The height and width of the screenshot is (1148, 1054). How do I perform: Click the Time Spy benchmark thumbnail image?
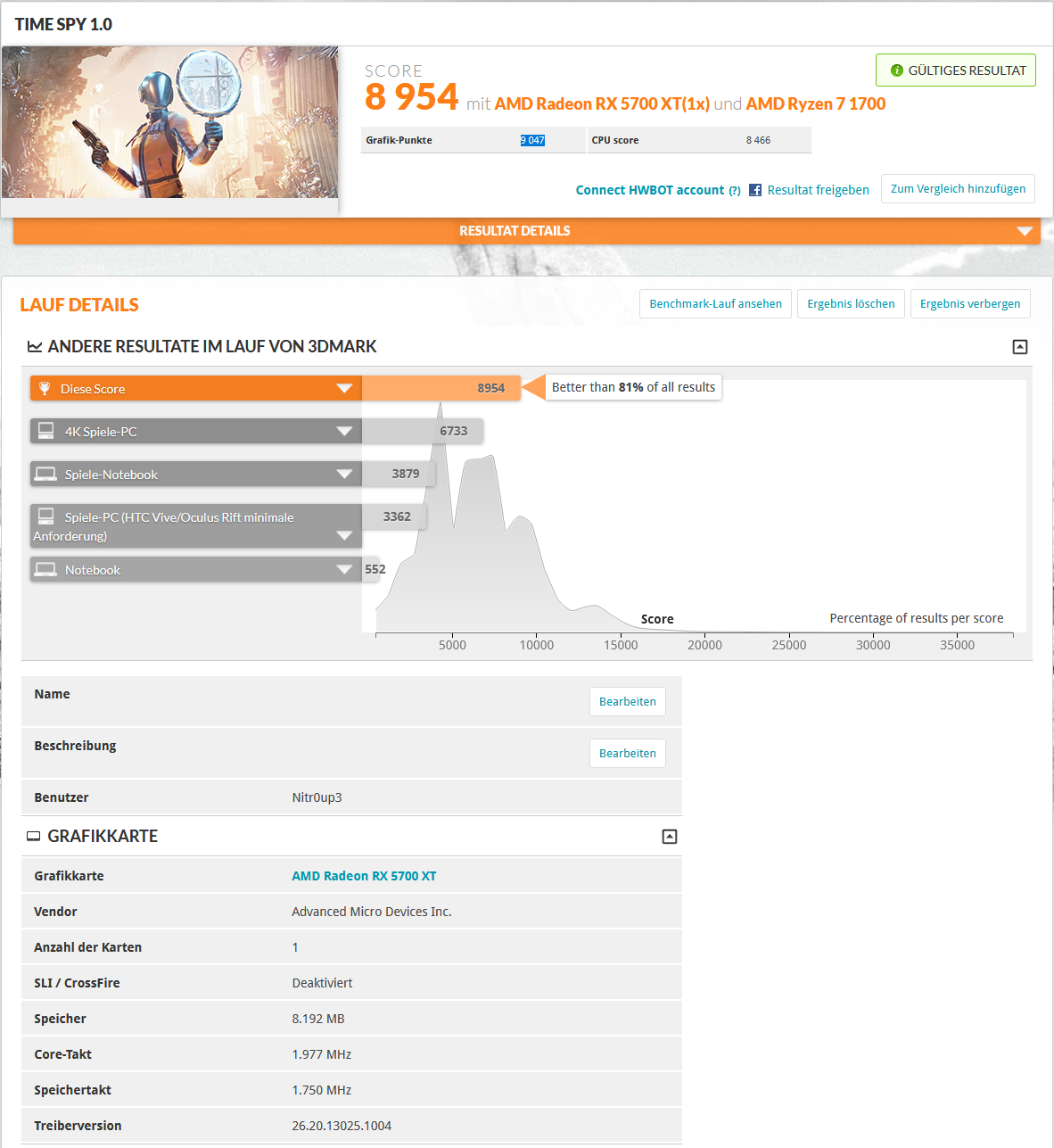169,122
